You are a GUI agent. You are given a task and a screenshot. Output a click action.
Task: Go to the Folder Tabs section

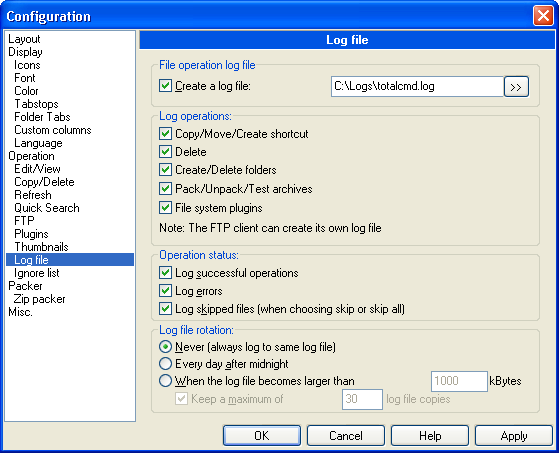[x=42, y=117]
